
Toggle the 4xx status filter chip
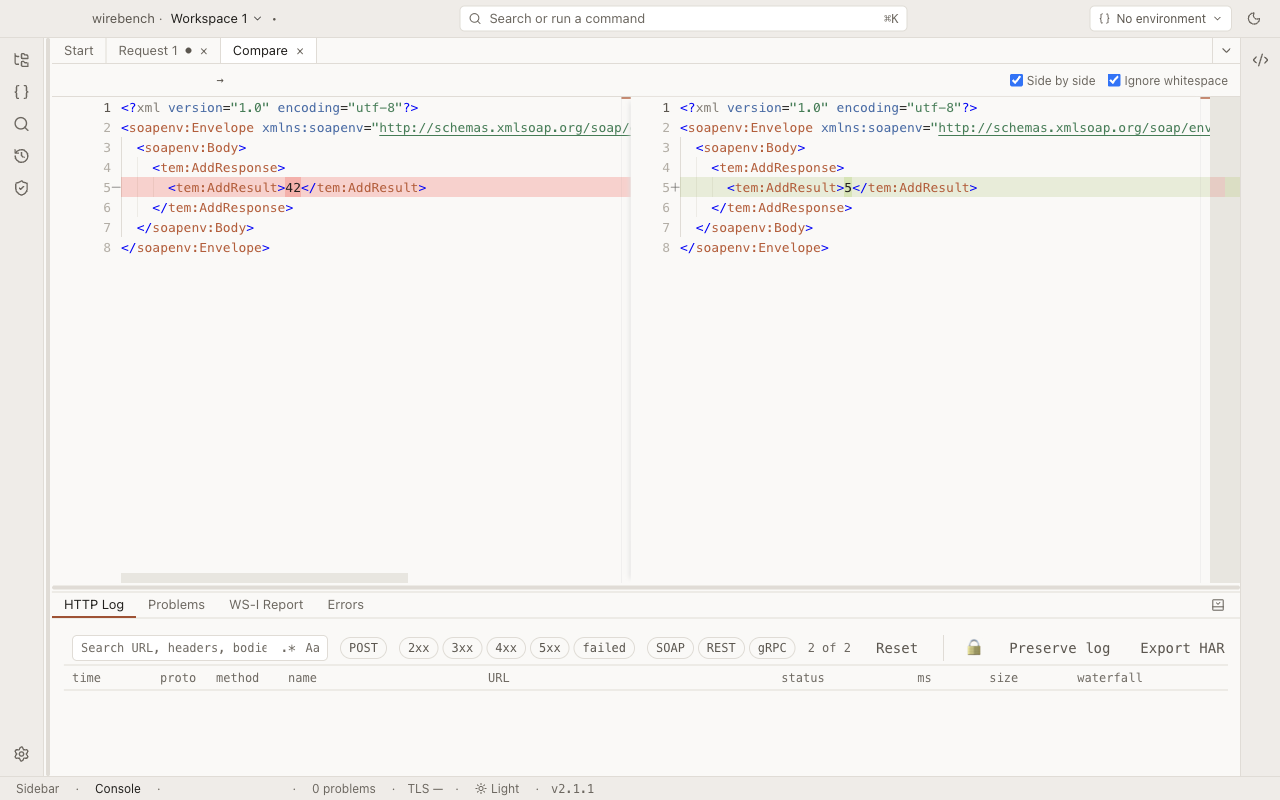point(506,648)
